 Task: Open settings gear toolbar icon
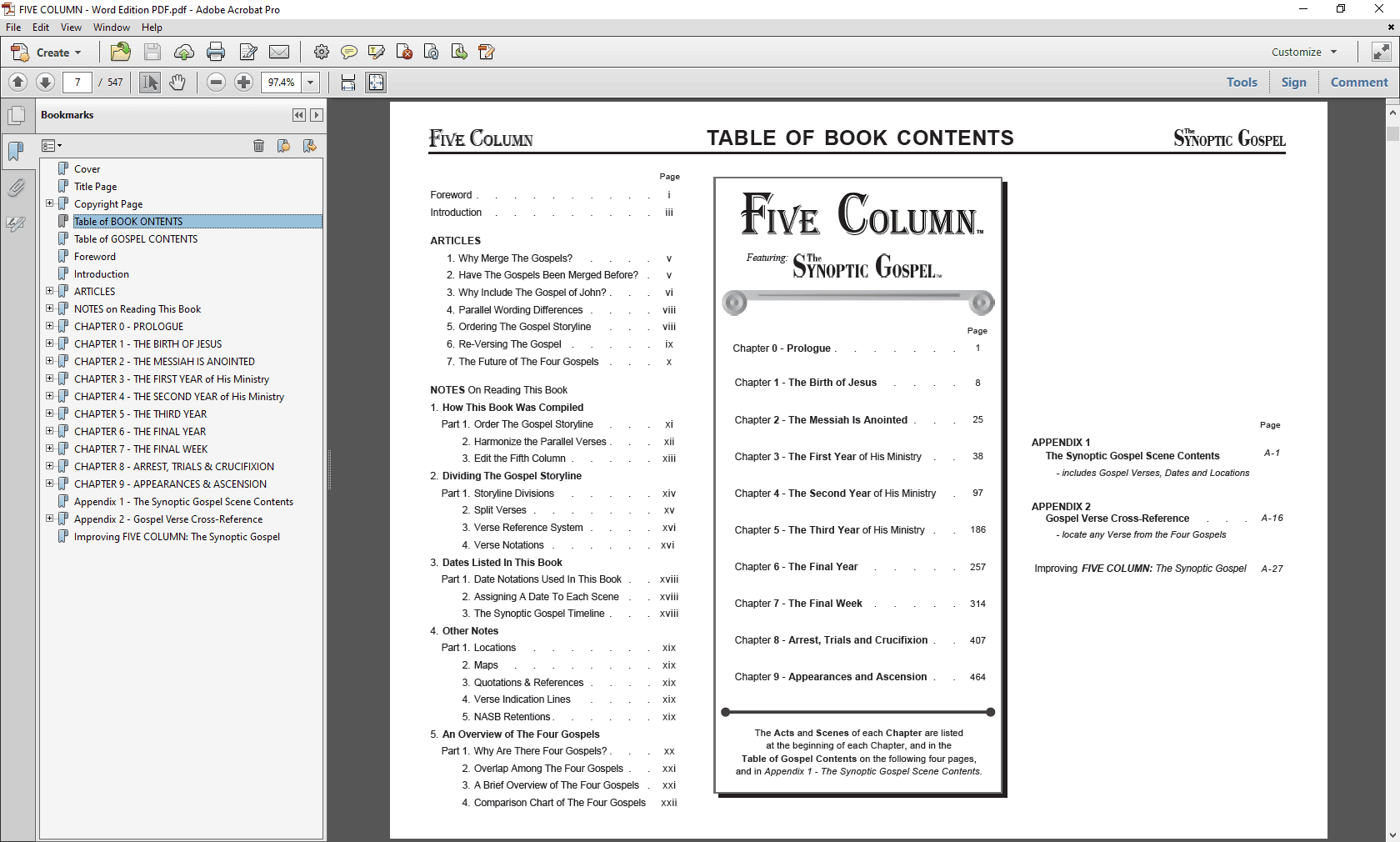point(321,53)
